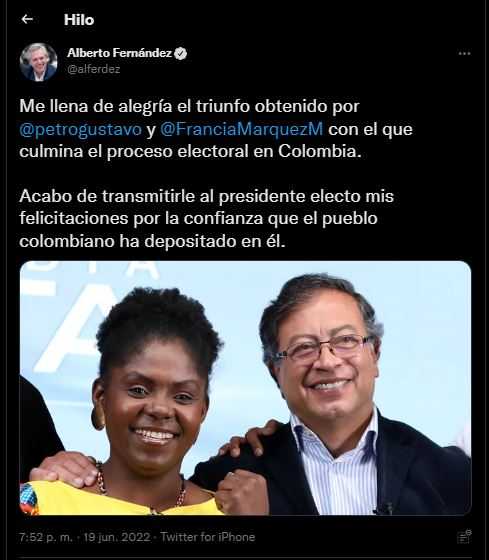Click the paragraph starting 'Acabo de transmitirle'
This screenshot has width=489, height=560.
pos(206,219)
